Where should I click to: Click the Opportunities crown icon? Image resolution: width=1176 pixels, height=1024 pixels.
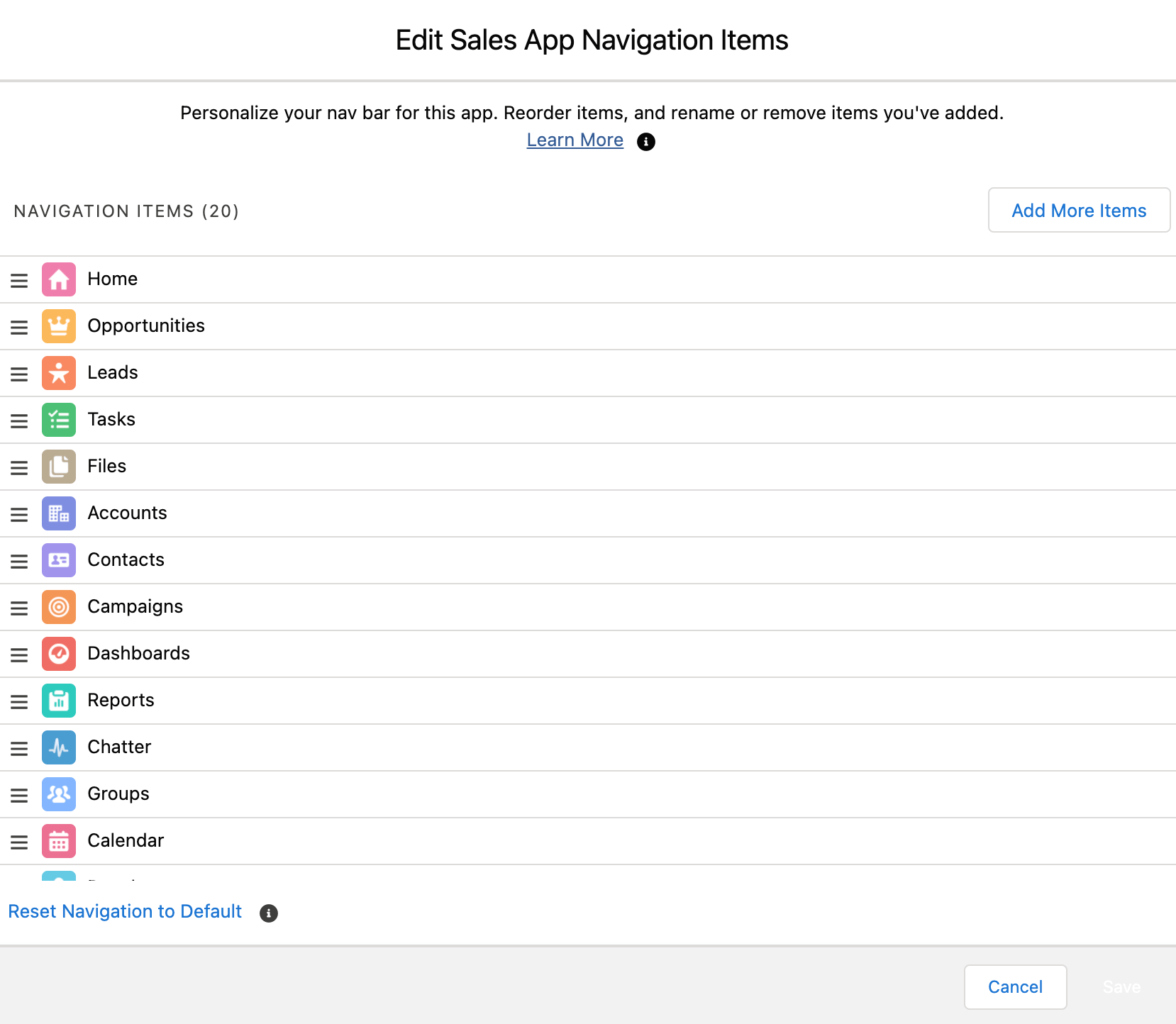pyautogui.click(x=58, y=326)
